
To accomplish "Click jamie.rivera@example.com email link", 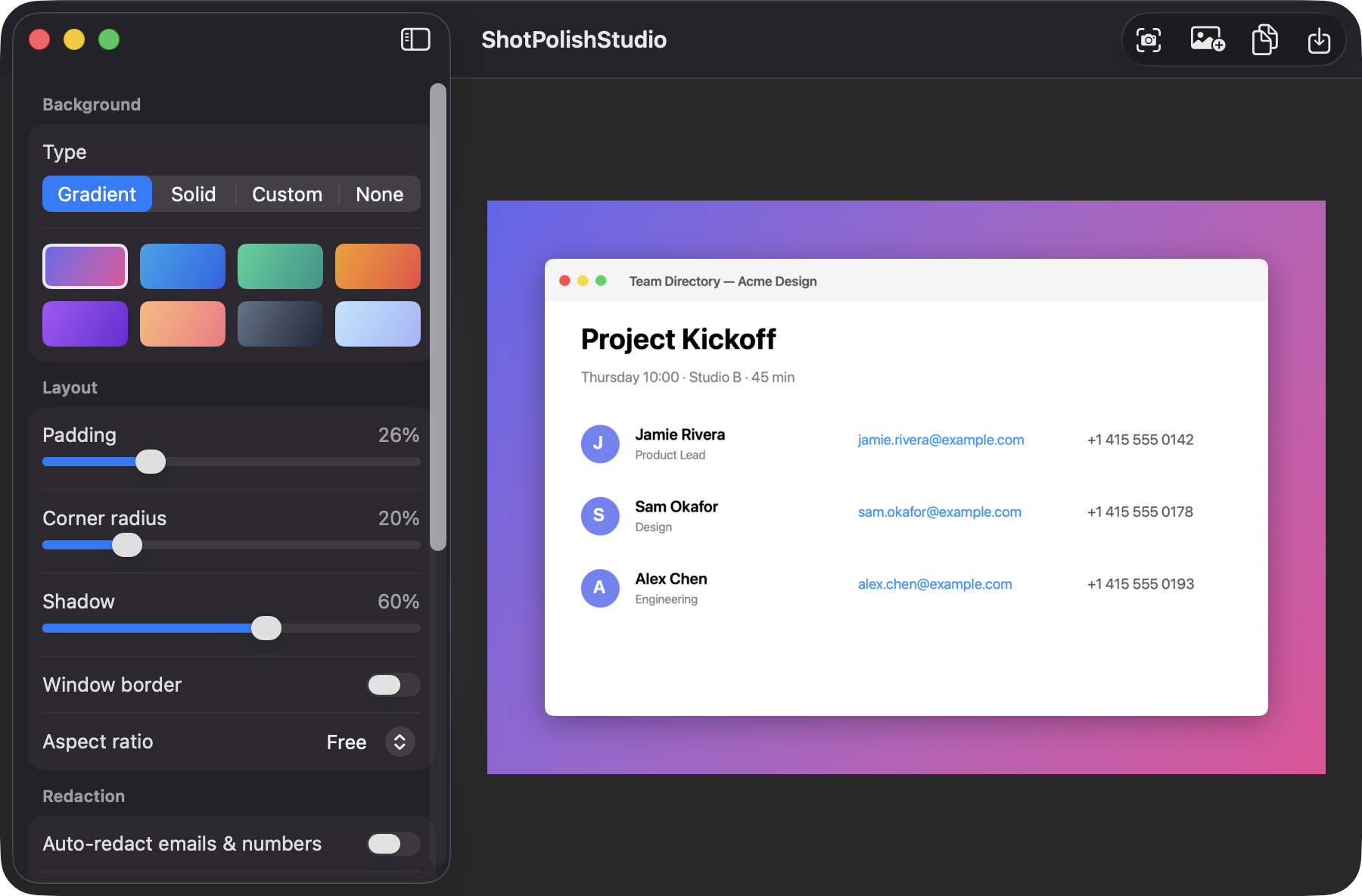I will 941,440.
